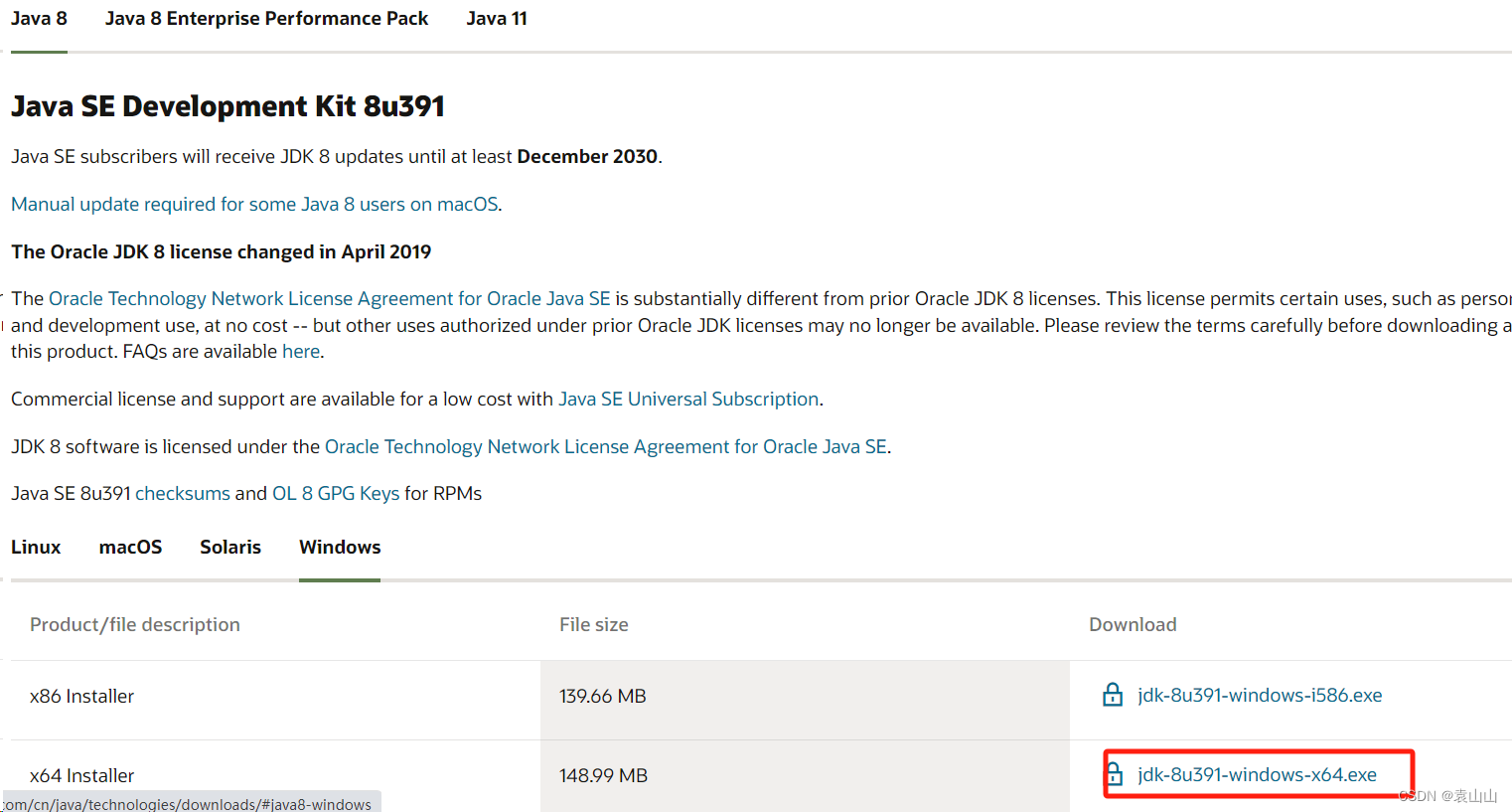
Task: Click the Download column header
Action: click(1133, 624)
